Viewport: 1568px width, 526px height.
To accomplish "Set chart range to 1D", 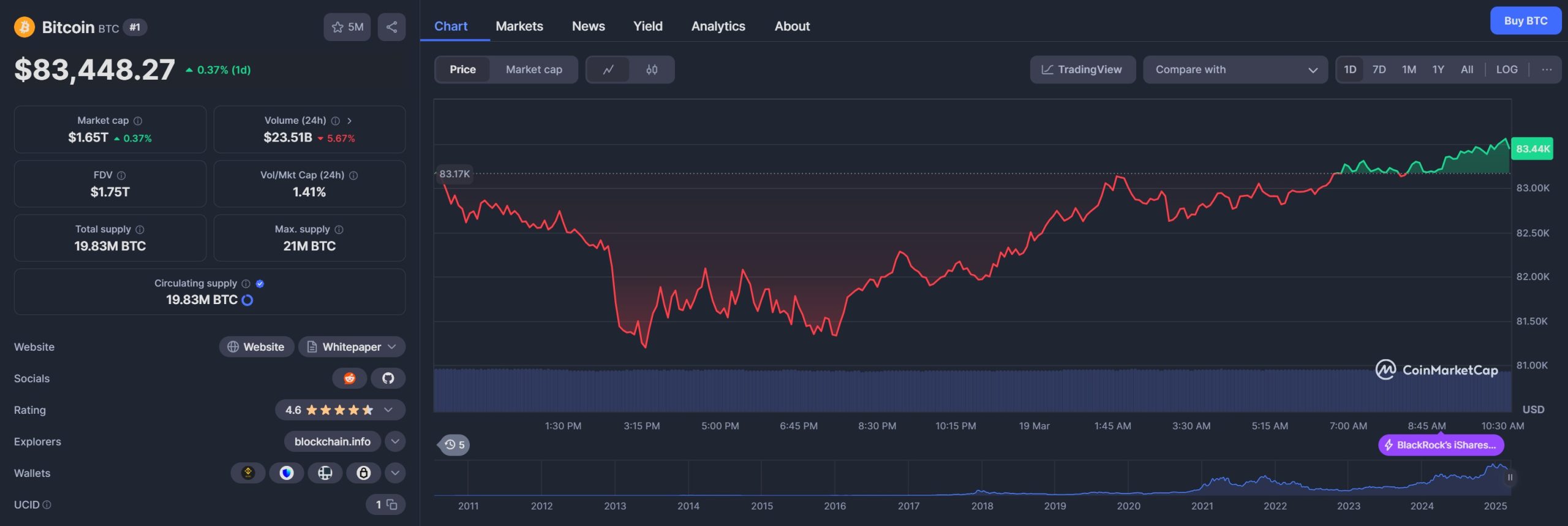I will (x=1350, y=69).
